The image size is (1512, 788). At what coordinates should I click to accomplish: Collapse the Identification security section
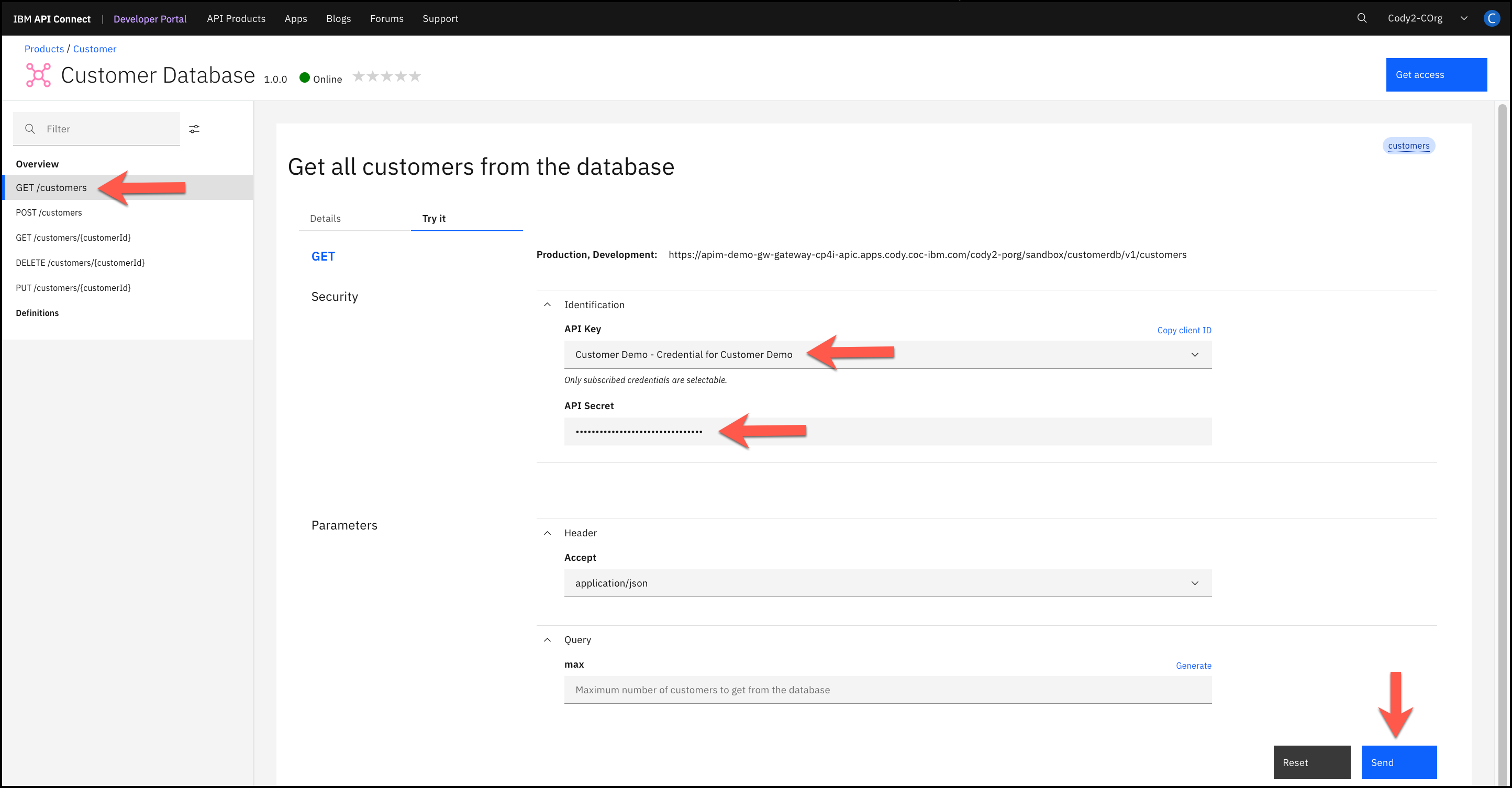(547, 305)
